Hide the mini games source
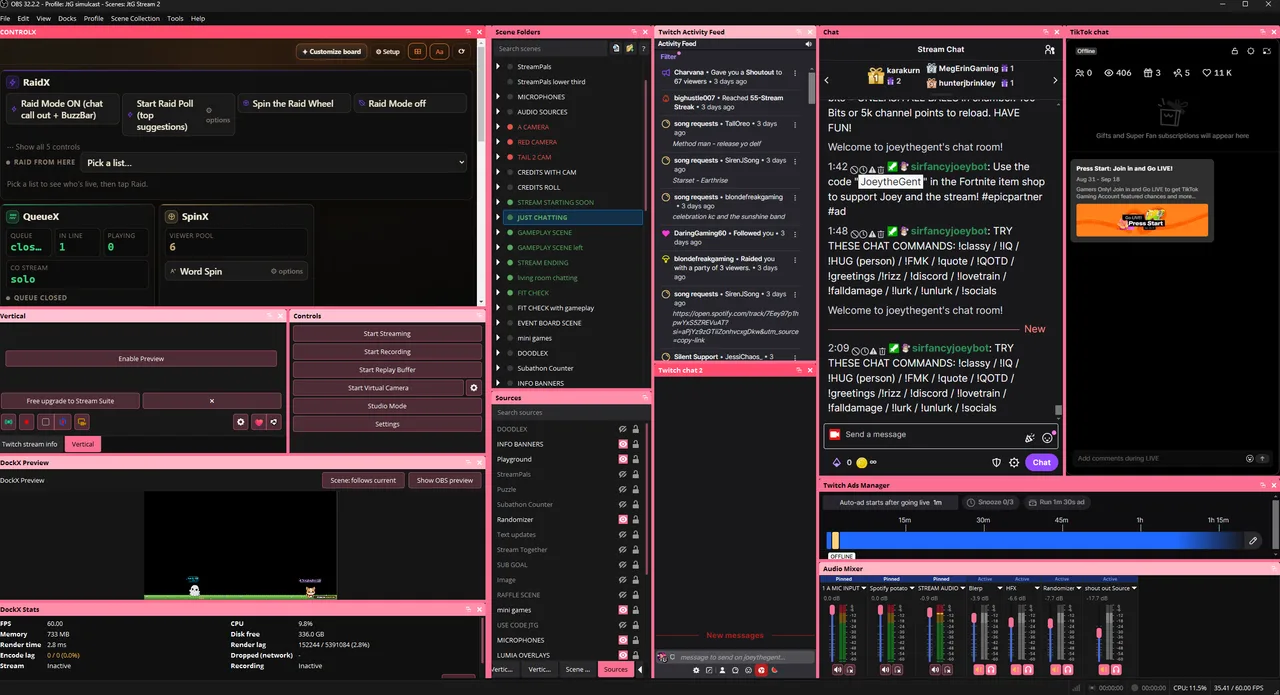 coord(622,610)
